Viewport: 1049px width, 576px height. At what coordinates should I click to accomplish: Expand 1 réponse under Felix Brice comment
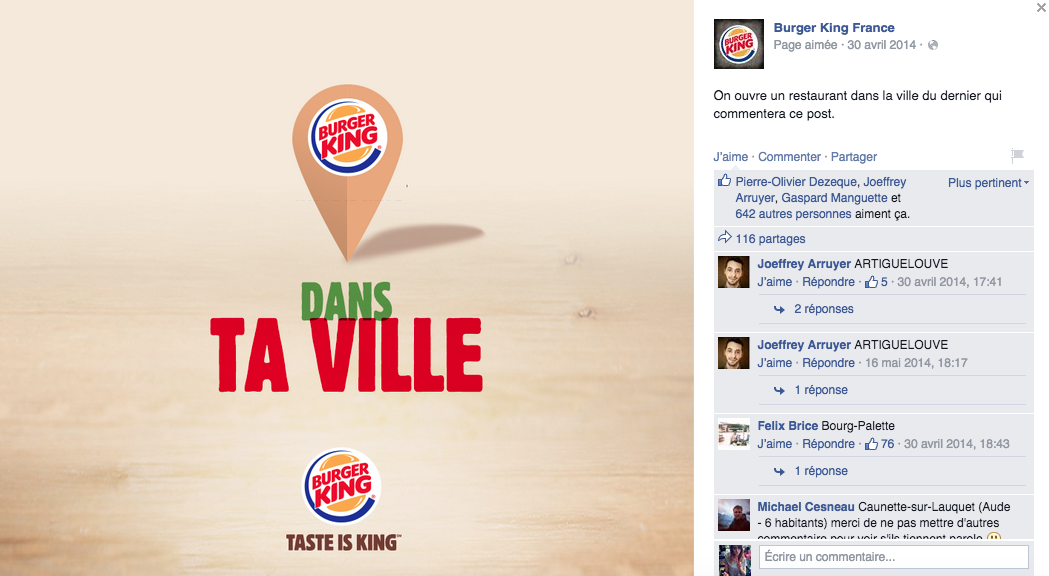(x=821, y=470)
